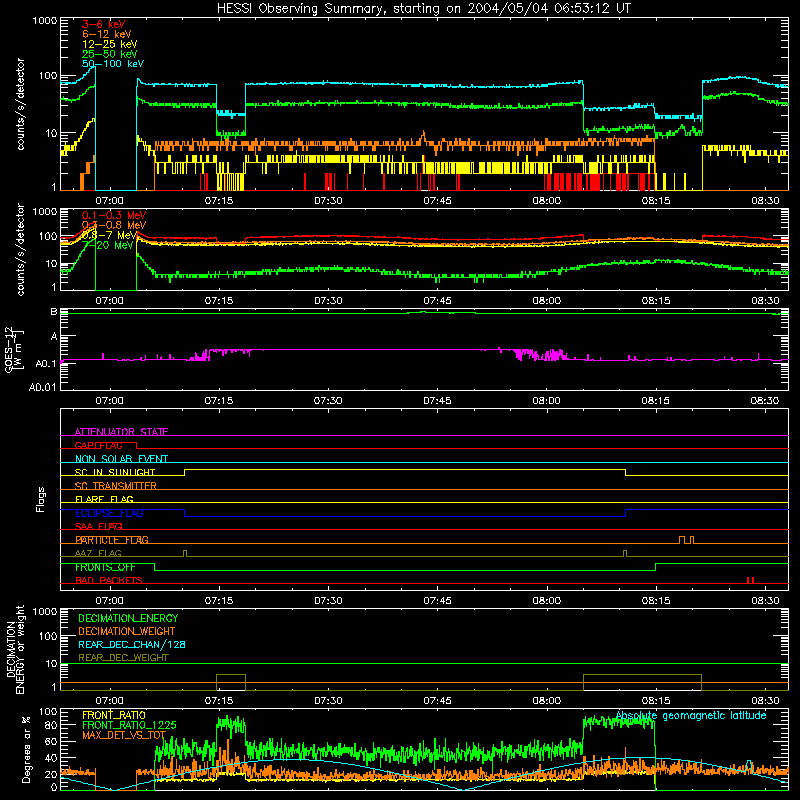Select the ECLIPSE_FLAG label
The height and width of the screenshot is (800, 800).
(109, 513)
